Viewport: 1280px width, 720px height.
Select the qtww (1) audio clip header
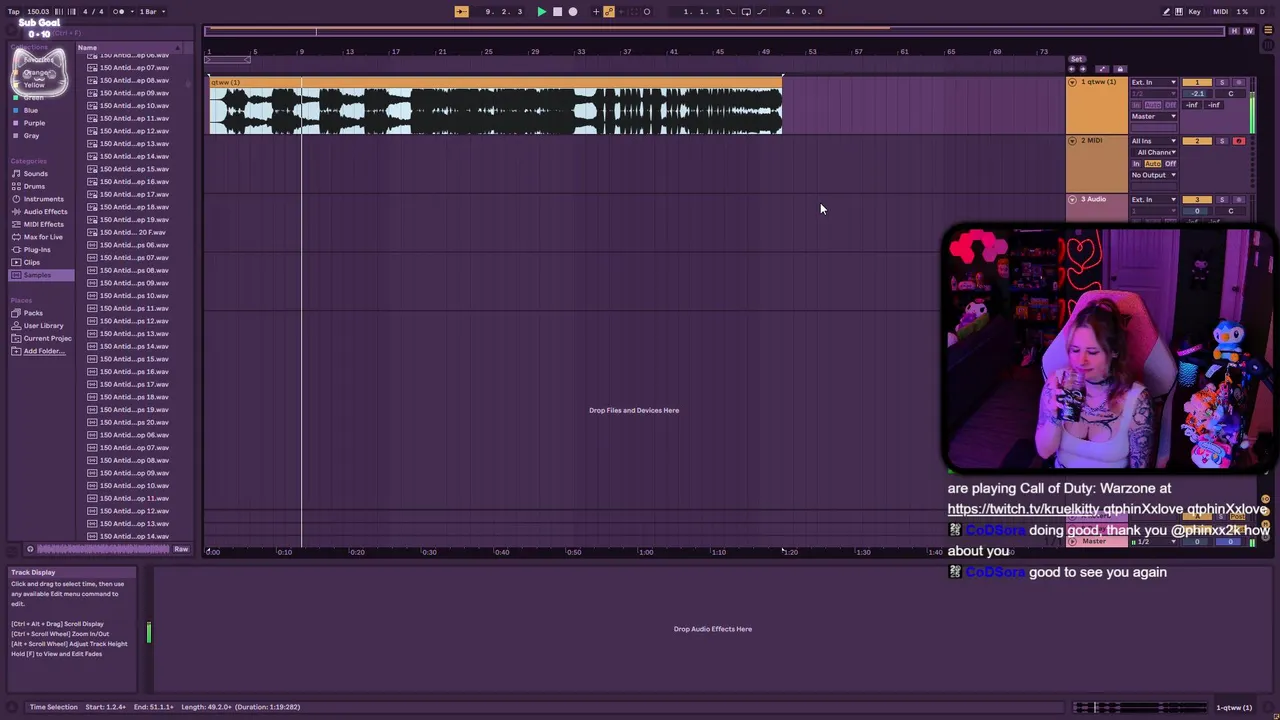(x=495, y=82)
